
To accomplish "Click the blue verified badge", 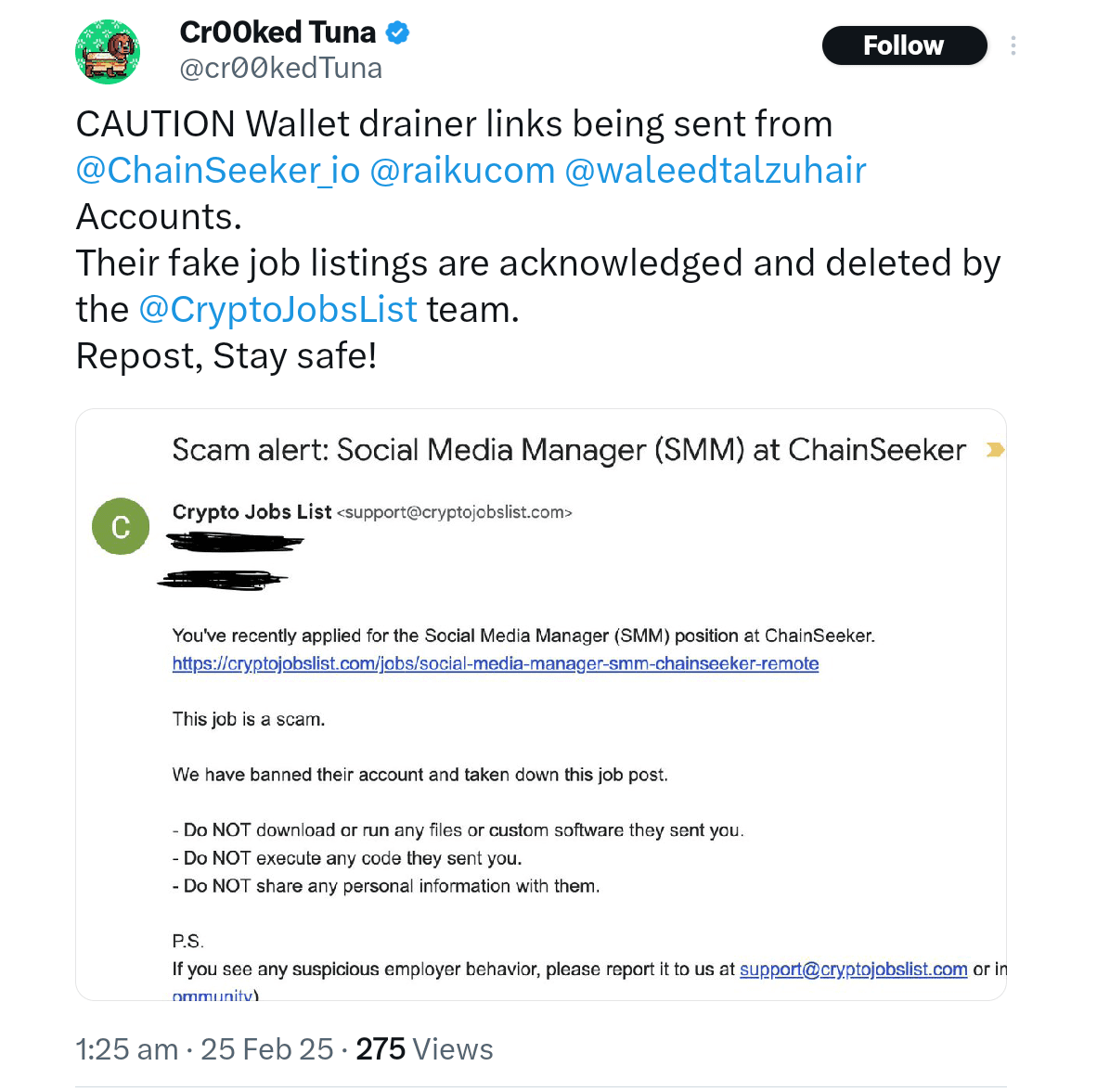I will [397, 32].
